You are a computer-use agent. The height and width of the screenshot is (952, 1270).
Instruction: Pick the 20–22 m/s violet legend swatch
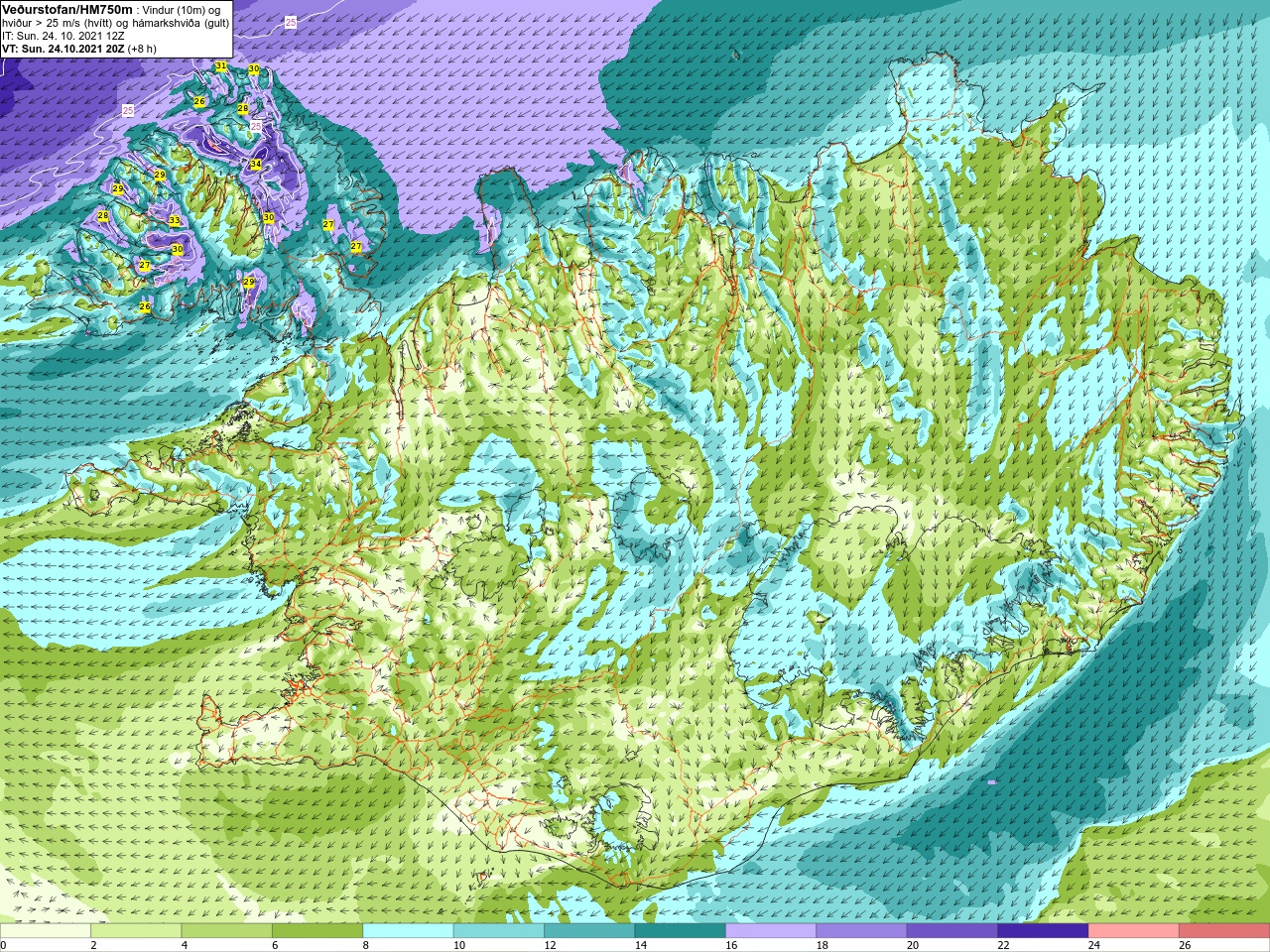(952, 931)
